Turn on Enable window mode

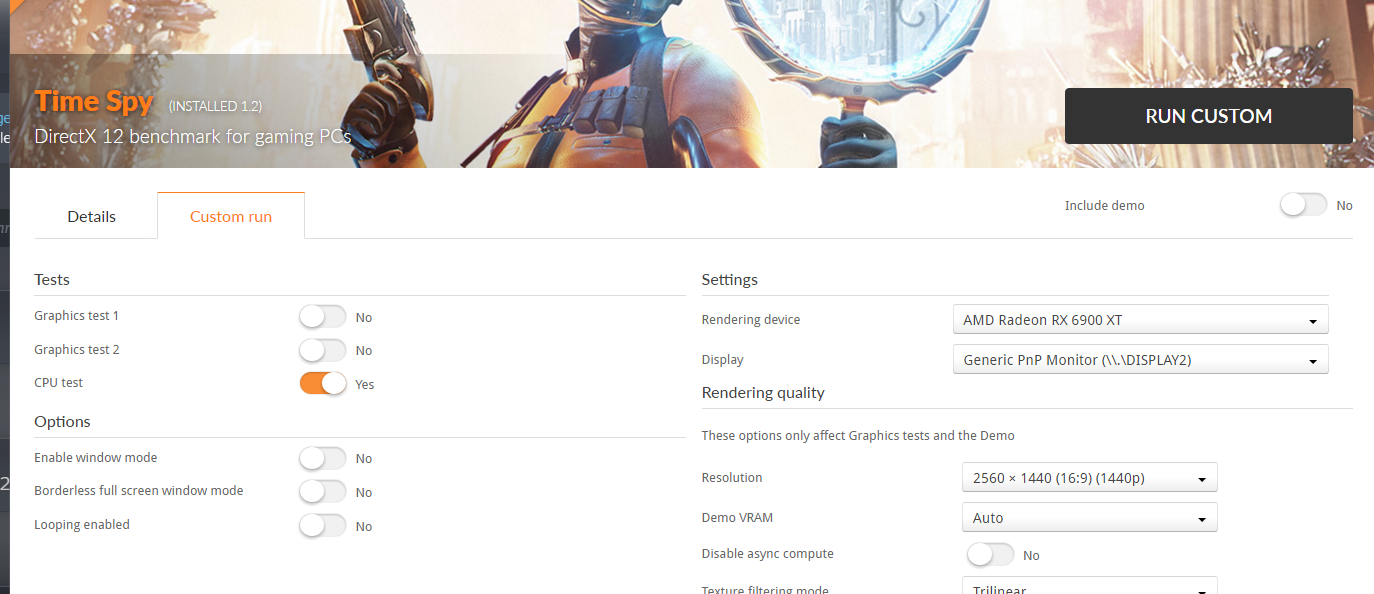[323, 458]
